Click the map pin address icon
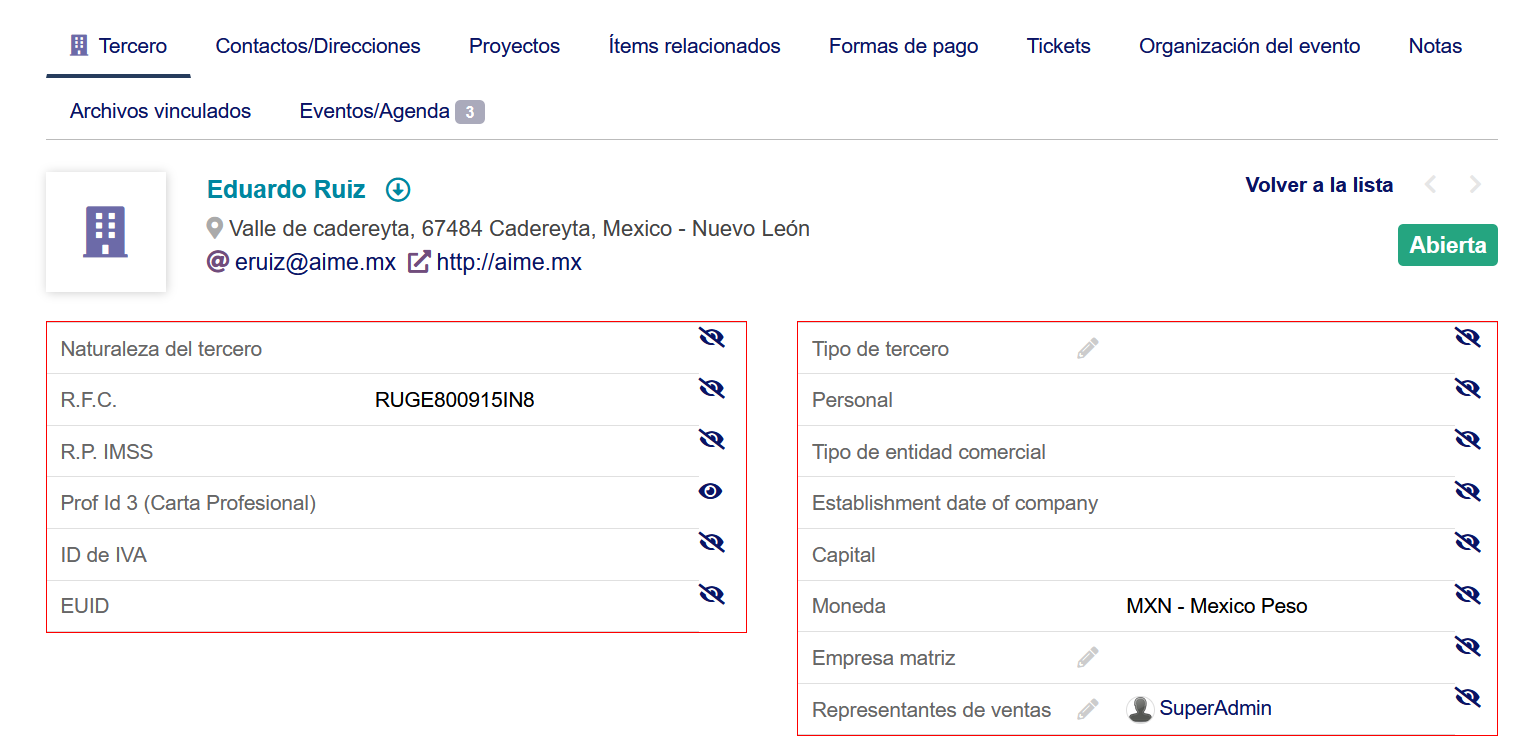Image resolution: width=1527 pixels, height=742 pixels. click(x=214, y=229)
